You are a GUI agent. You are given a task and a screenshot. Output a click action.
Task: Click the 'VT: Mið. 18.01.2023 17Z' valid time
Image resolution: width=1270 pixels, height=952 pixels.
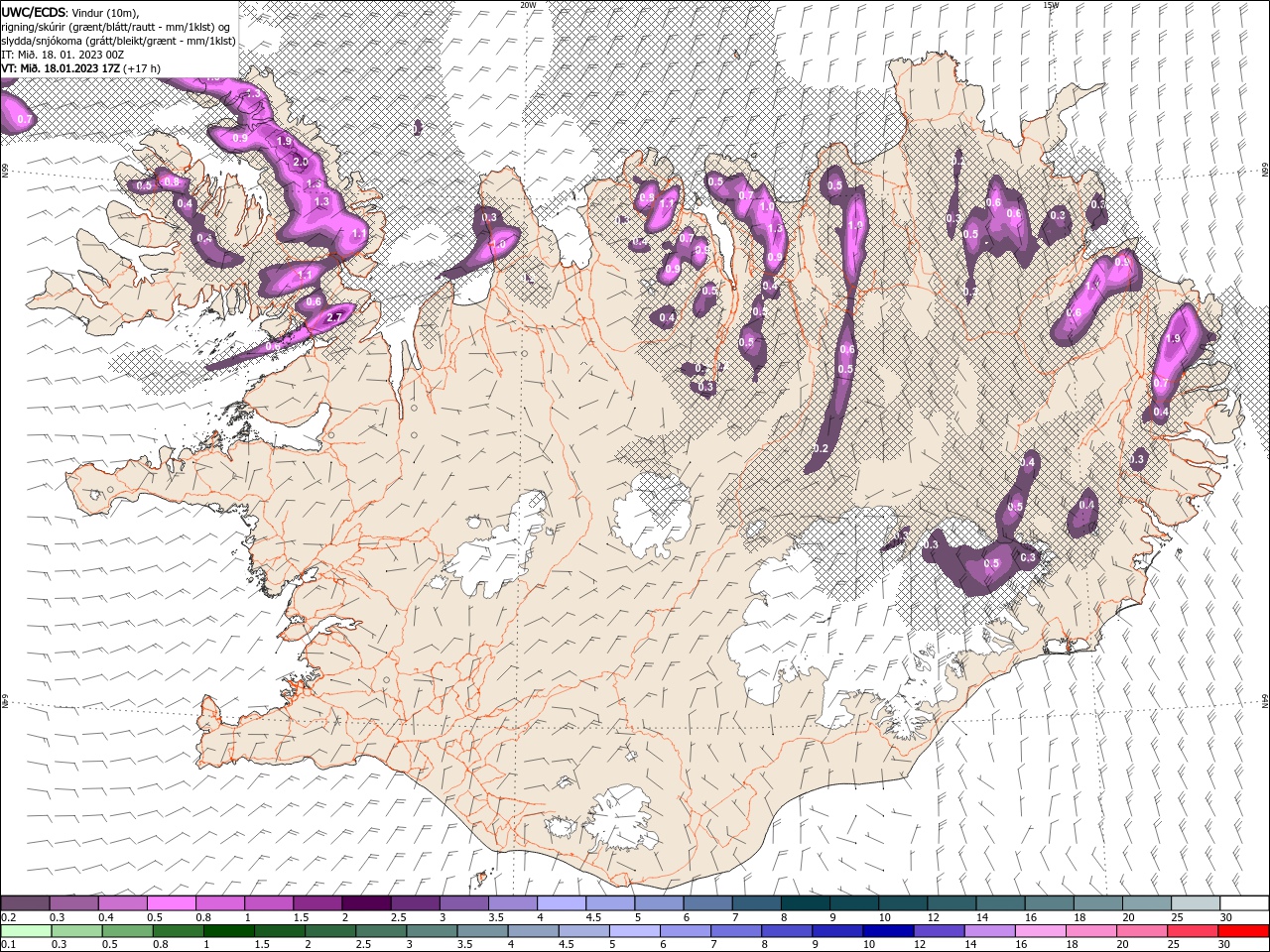[61, 68]
